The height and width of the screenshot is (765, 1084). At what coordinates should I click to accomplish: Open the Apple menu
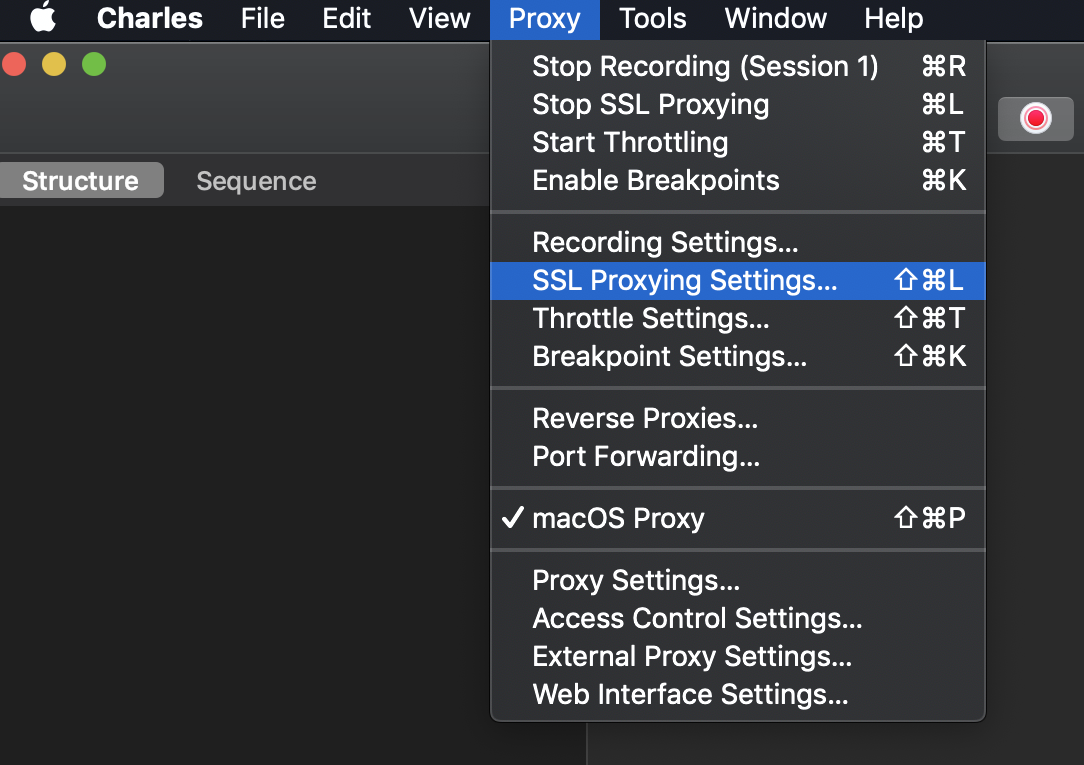point(43,17)
